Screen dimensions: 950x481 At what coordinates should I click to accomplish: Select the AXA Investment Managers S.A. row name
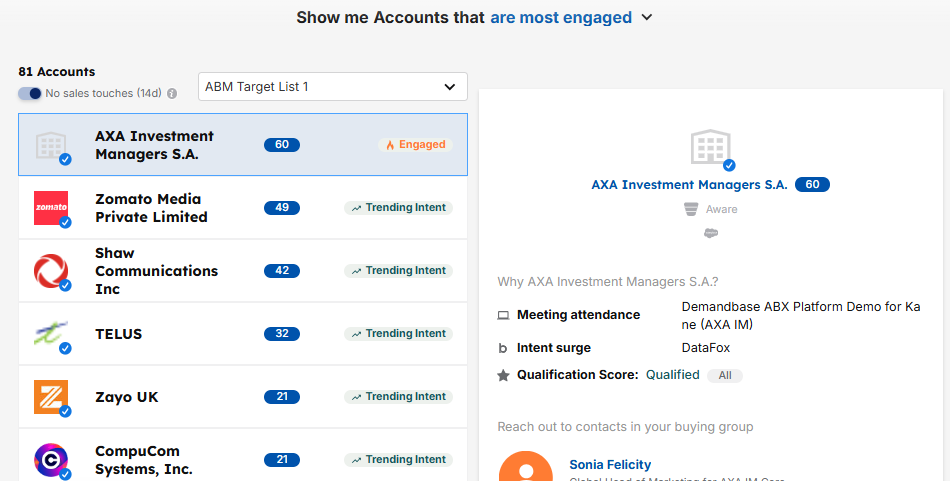point(154,145)
